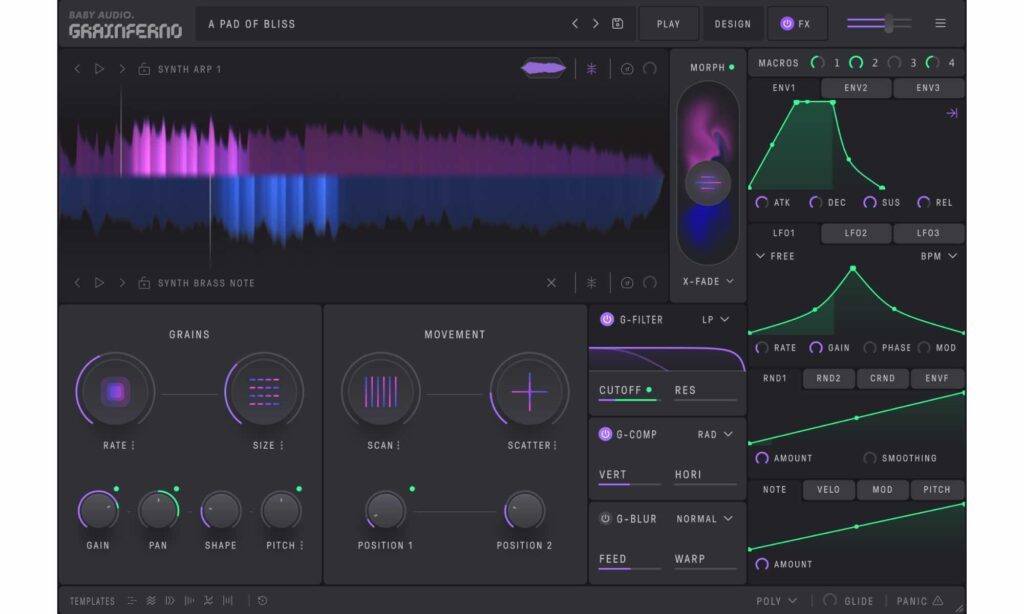
Task: Load the next preset with the right arrow
Action: (596, 24)
